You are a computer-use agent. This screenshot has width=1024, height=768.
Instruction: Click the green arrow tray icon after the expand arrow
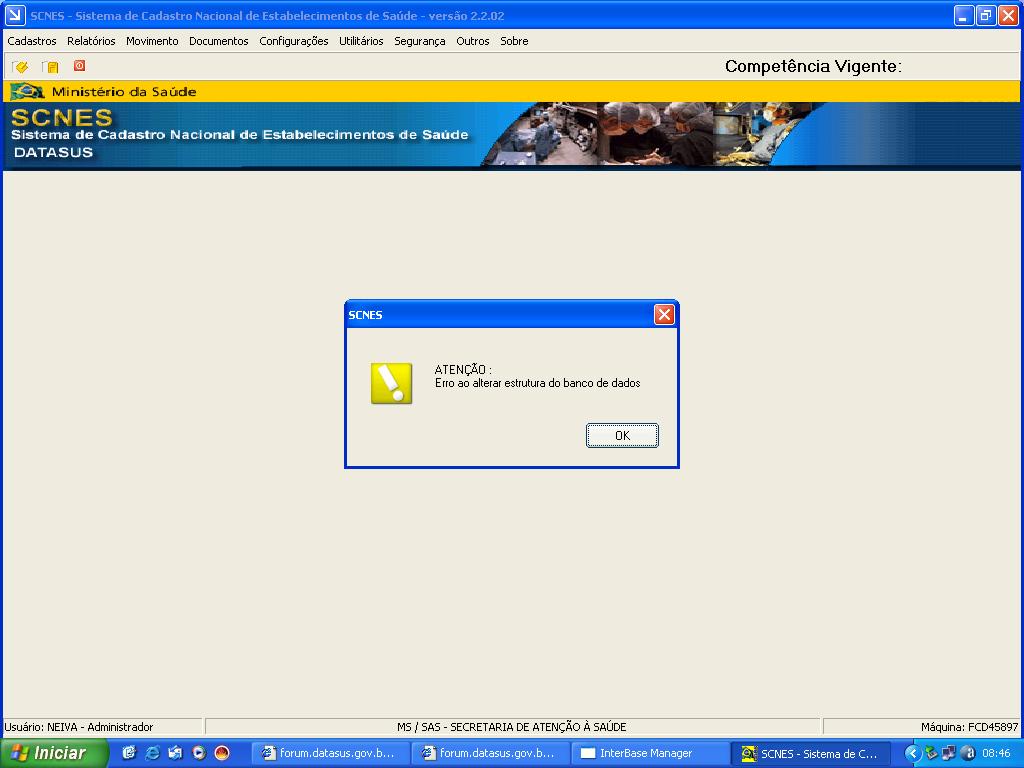pyautogui.click(x=931, y=754)
